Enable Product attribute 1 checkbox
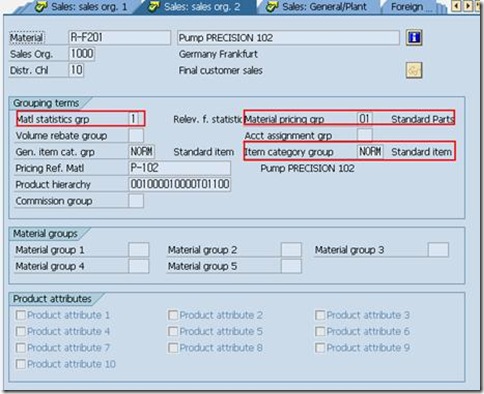The width and height of the screenshot is (484, 394). (21, 315)
